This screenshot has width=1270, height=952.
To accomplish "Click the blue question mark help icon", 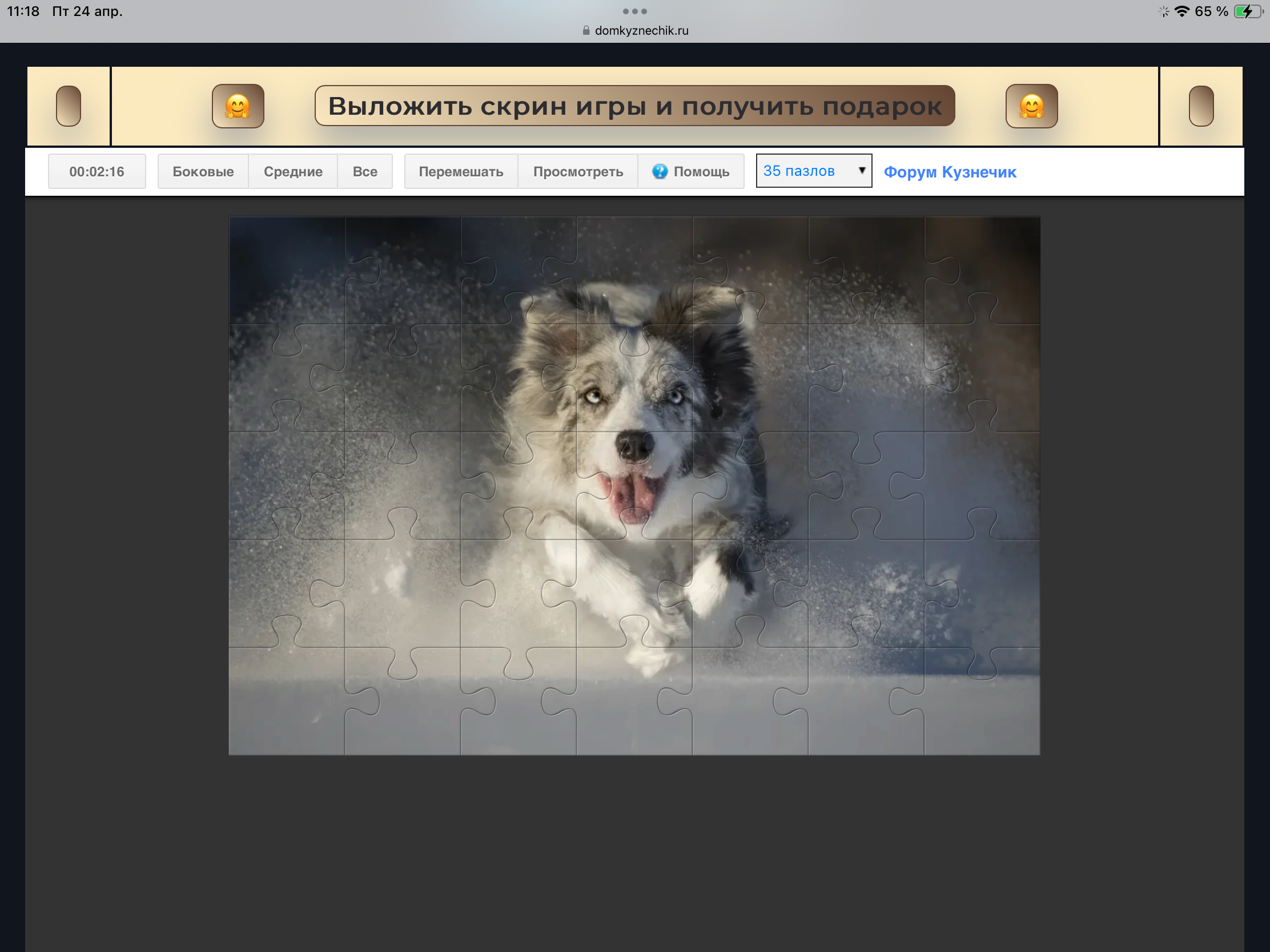I will coord(660,171).
